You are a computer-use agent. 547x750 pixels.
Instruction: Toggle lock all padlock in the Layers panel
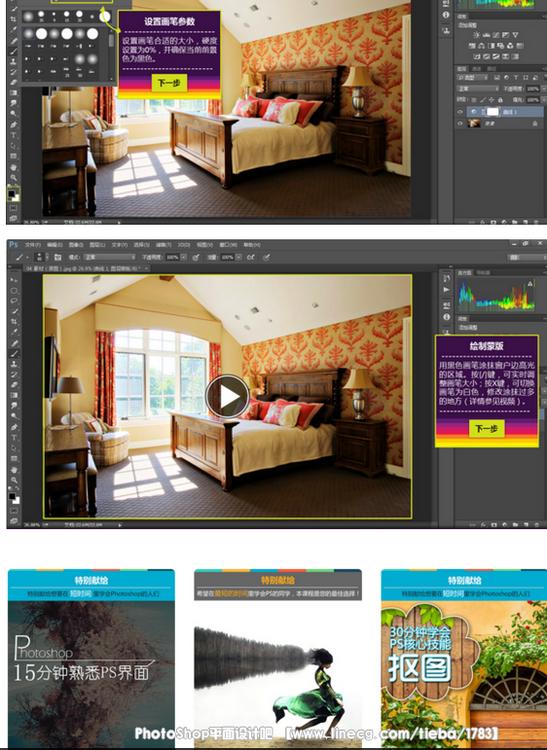pyautogui.click(x=500, y=100)
